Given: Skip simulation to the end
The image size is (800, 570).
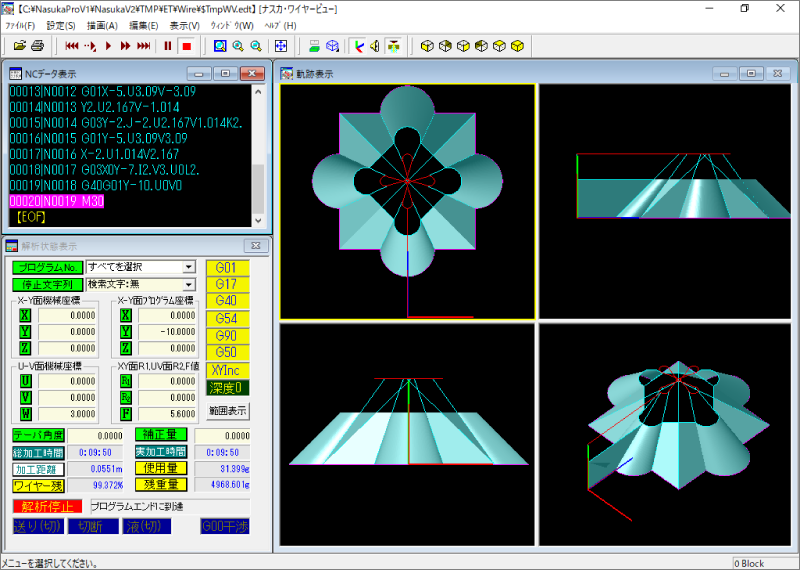Looking at the screenshot, I should coord(144,46).
